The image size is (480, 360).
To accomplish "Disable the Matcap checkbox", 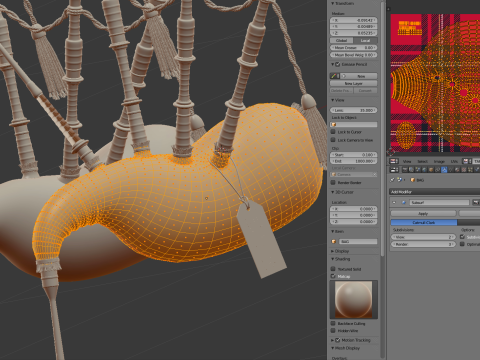I will pyautogui.click(x=333, y=276).
